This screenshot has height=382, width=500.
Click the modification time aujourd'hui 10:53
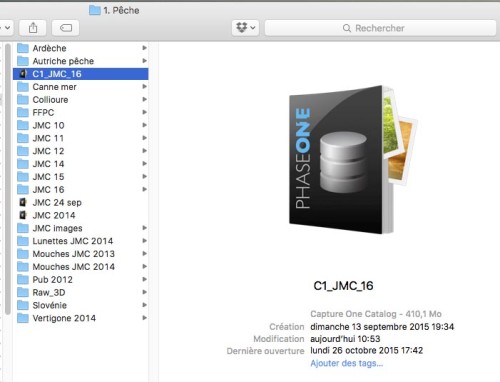coord(345,339)
